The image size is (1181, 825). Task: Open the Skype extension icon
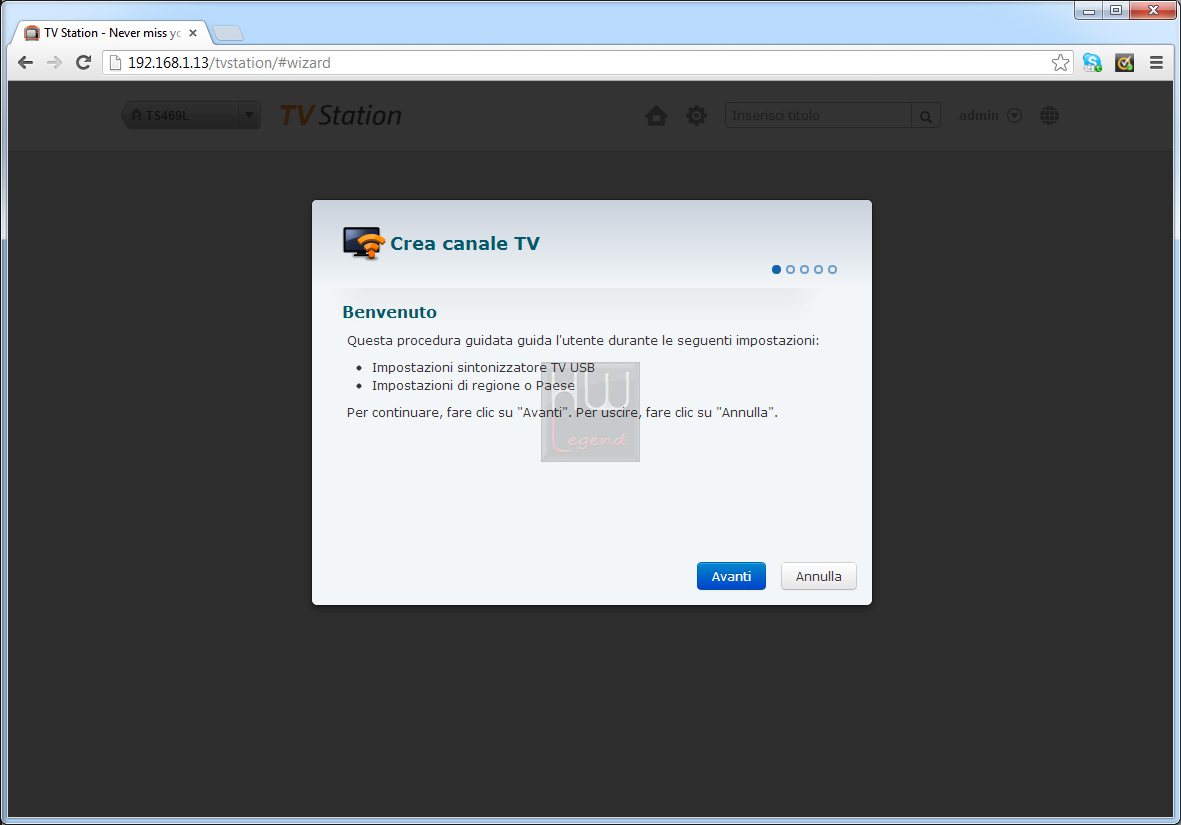(1092, 63)
